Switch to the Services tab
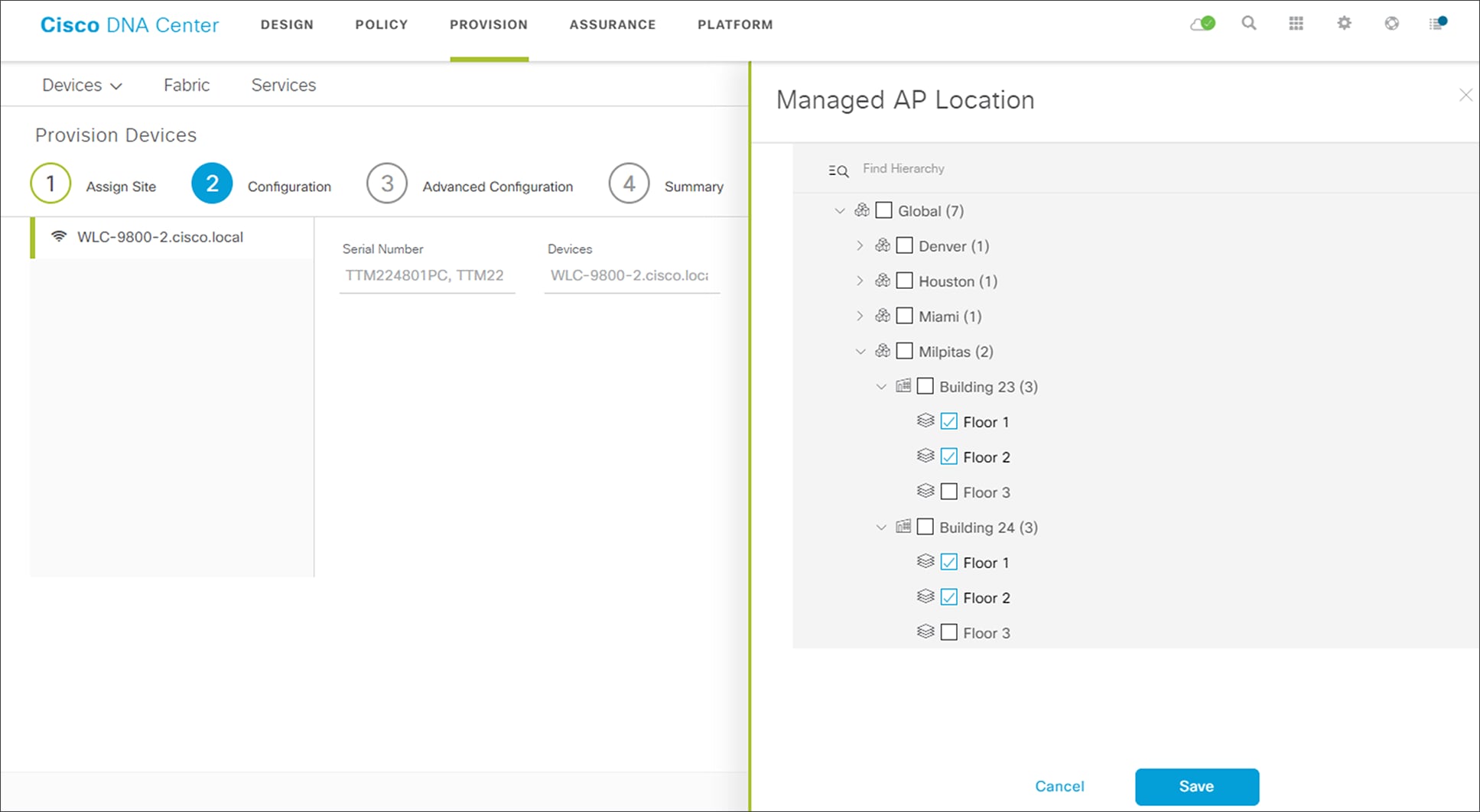Image resolution: width=1480 pixels, height=812 pixels. [x=284, y=85]
